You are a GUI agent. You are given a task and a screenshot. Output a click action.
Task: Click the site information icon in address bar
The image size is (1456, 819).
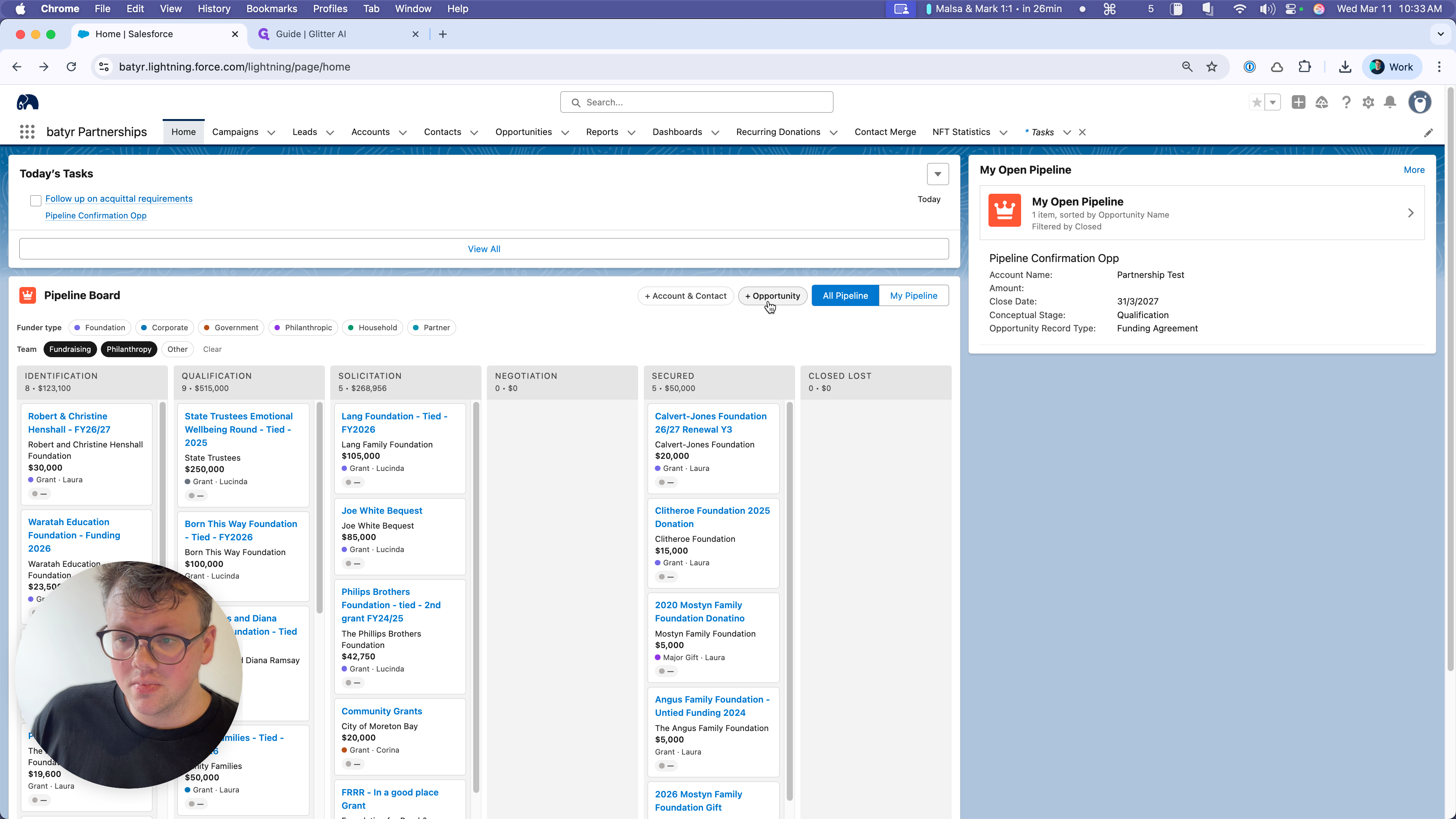tap(104, 67)
